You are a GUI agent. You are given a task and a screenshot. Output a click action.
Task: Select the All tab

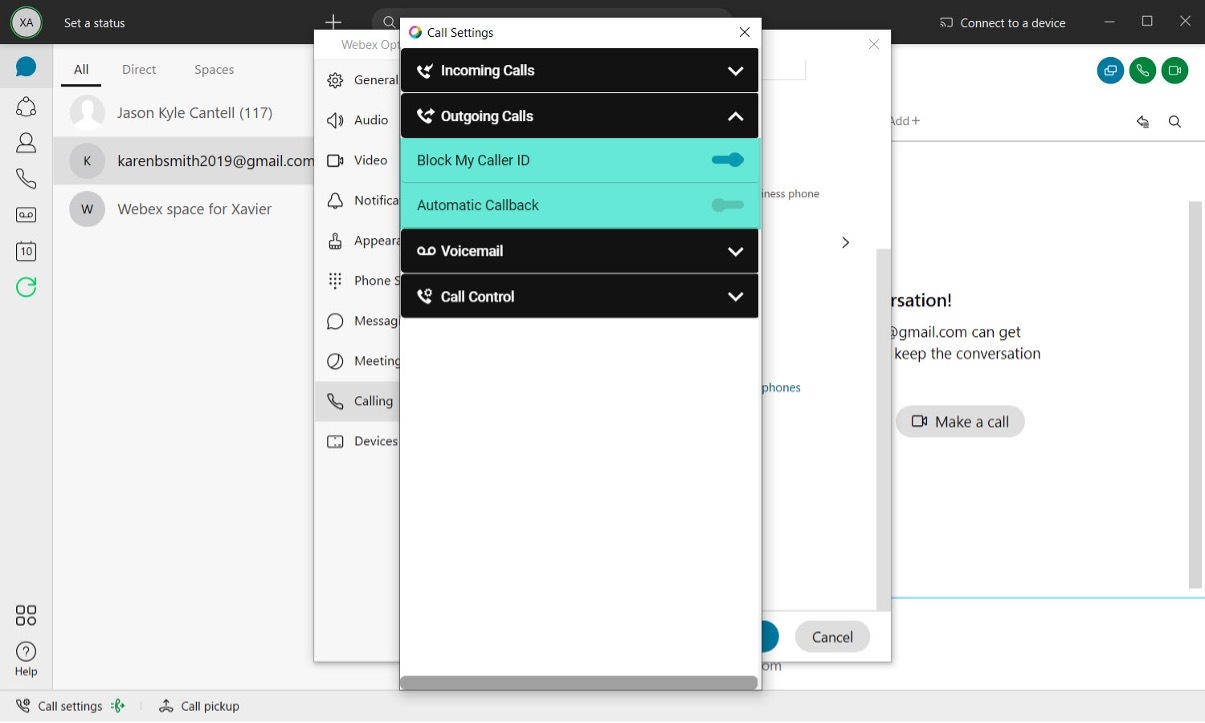pyautogui.click(x=81, y=69)
